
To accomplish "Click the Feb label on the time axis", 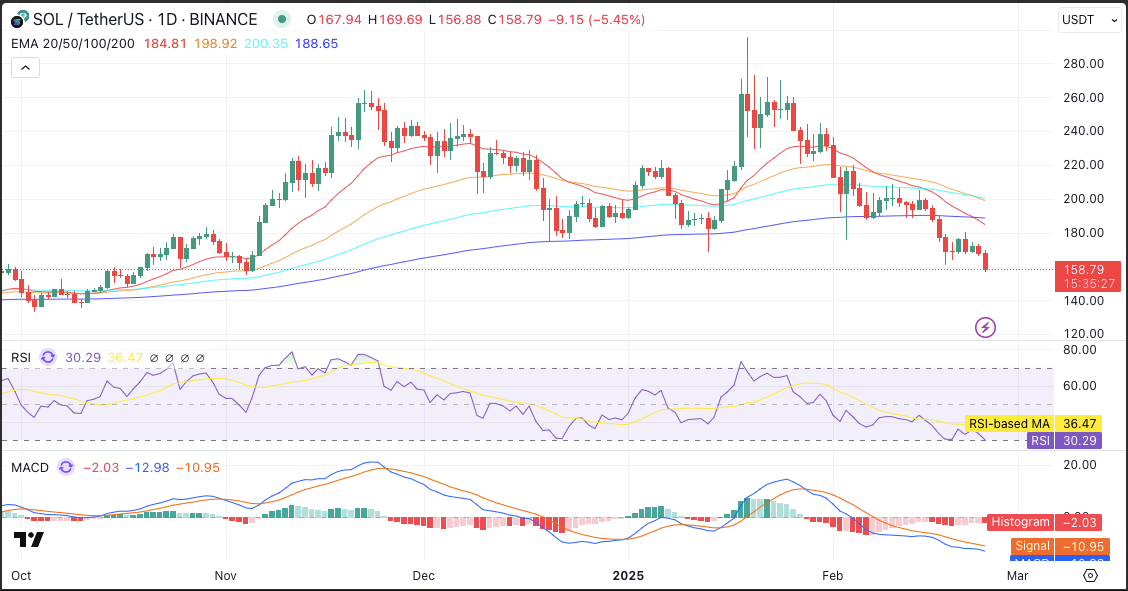I will pyautogui.click(x=832, y=576).
